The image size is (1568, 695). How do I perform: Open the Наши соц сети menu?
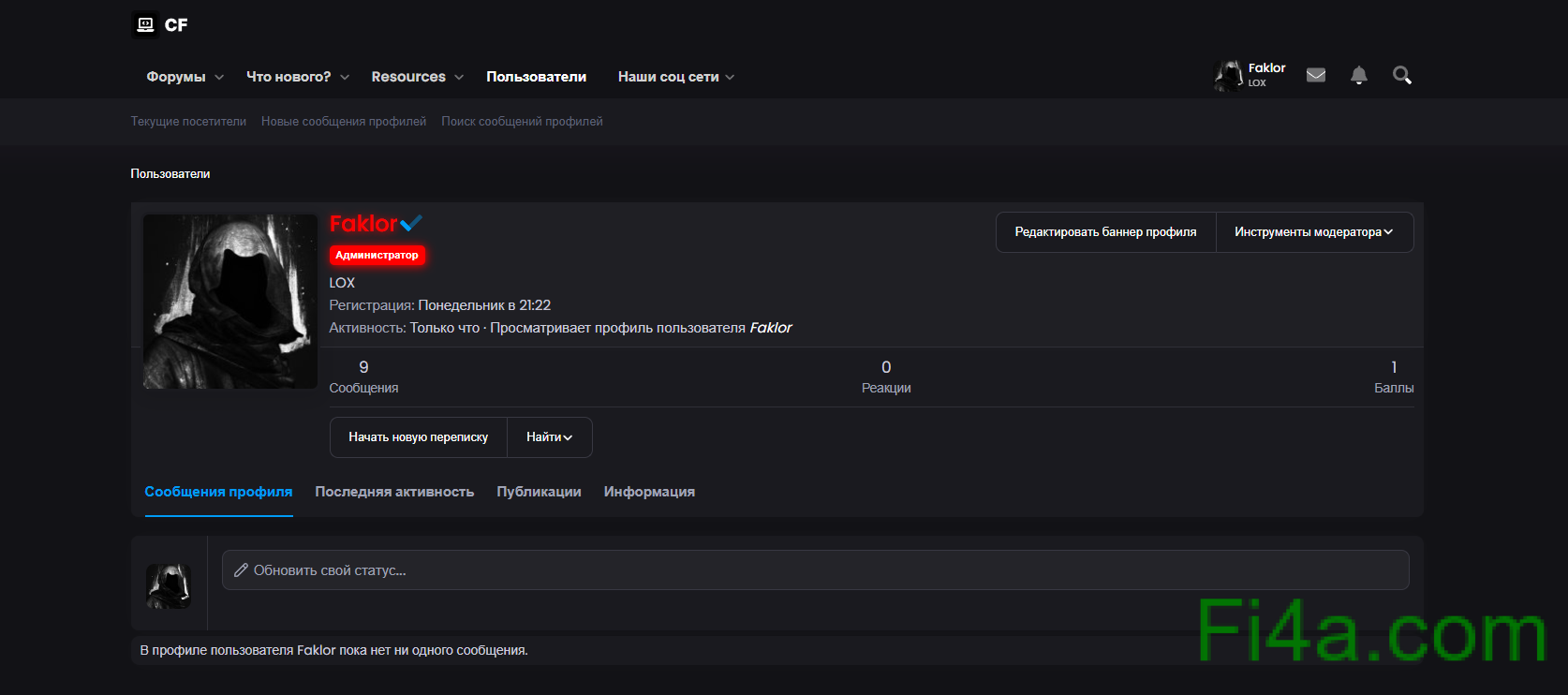[x=675, y=77]
